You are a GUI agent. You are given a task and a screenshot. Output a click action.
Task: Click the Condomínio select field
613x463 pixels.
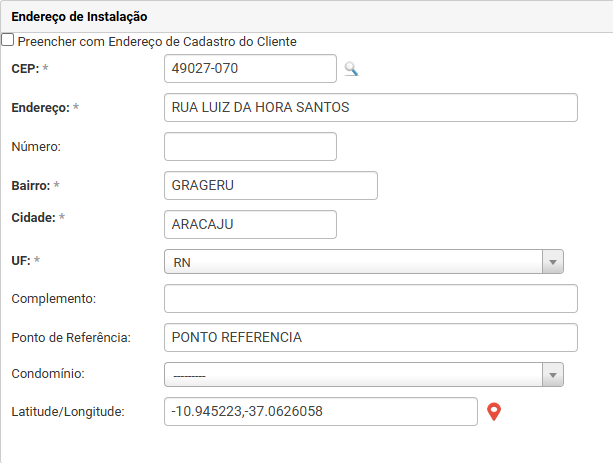(352, 374)
